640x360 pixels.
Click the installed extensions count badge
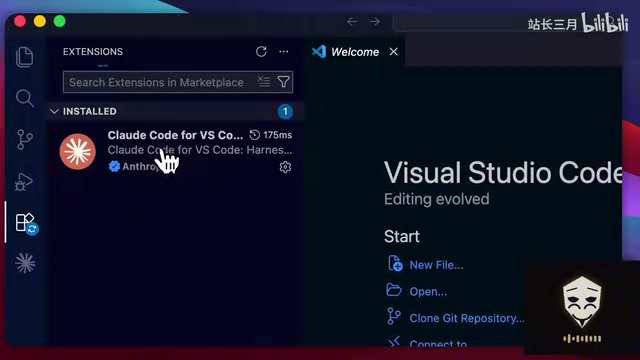(x=285, y=111)
